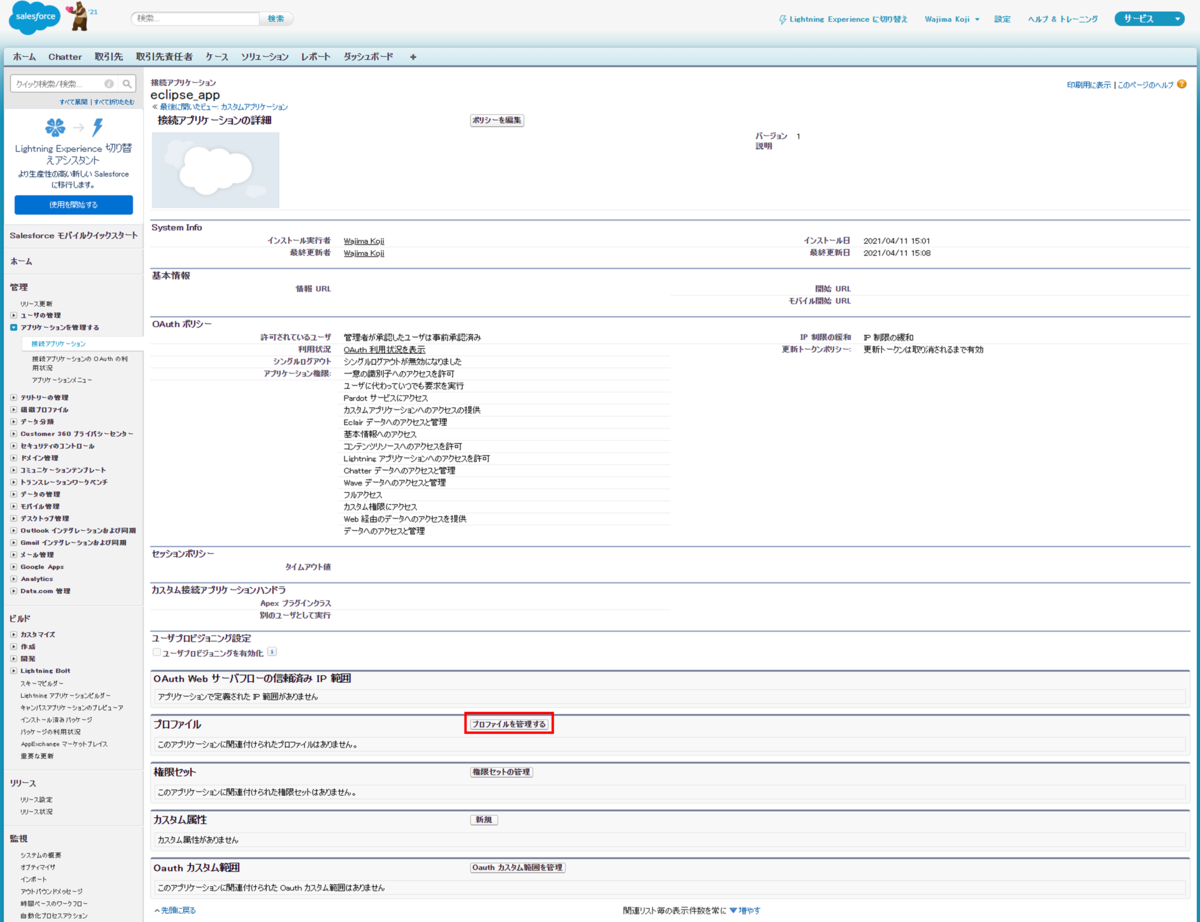This screenshot has width=1200, height=922.
Task: Open ヘルプ & トレーニング link
Action: [1063, 19]
